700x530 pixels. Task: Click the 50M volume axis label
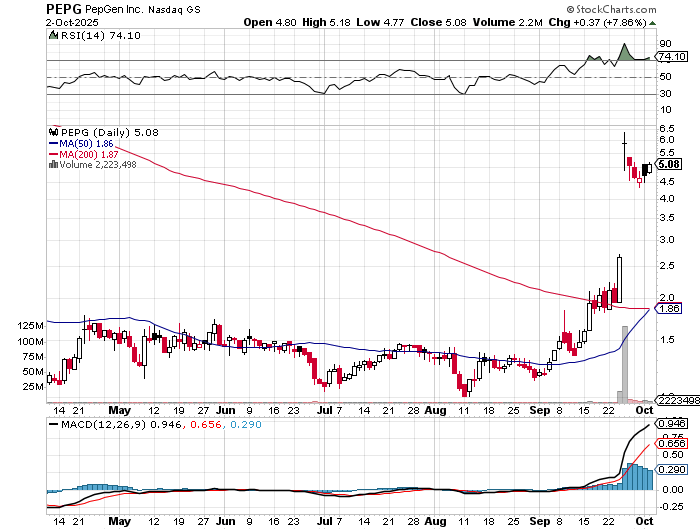pyautogui.click(x=33, y=371)
